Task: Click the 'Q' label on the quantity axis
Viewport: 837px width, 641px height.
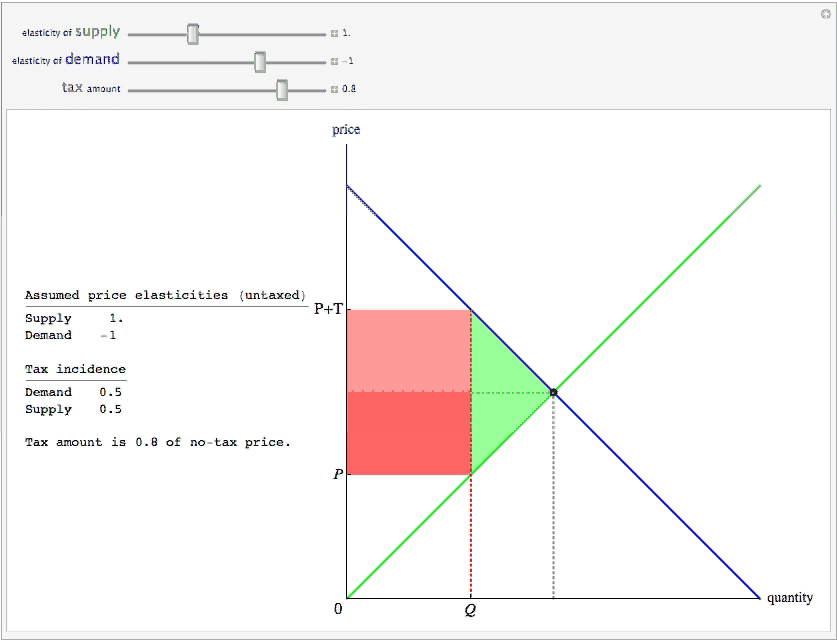Action: (x=470, y=610)
